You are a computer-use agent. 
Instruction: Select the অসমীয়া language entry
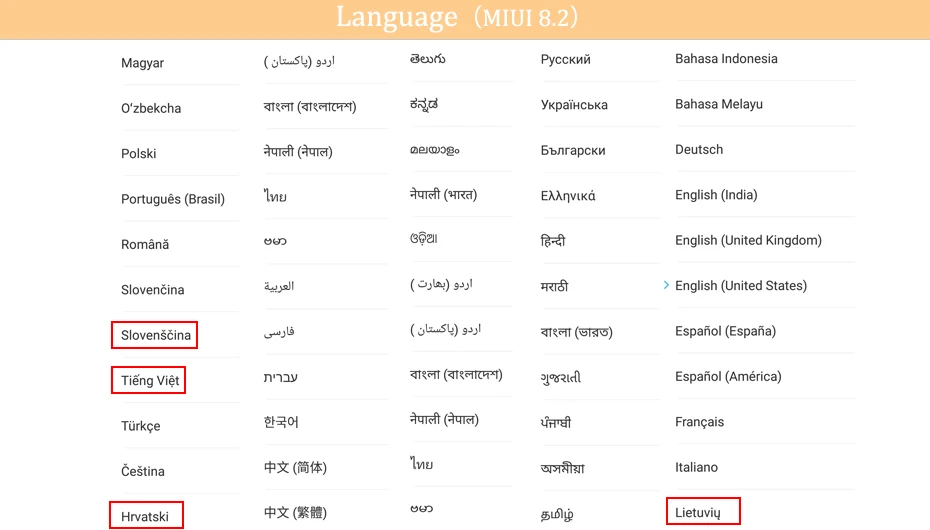click(562, 468)
